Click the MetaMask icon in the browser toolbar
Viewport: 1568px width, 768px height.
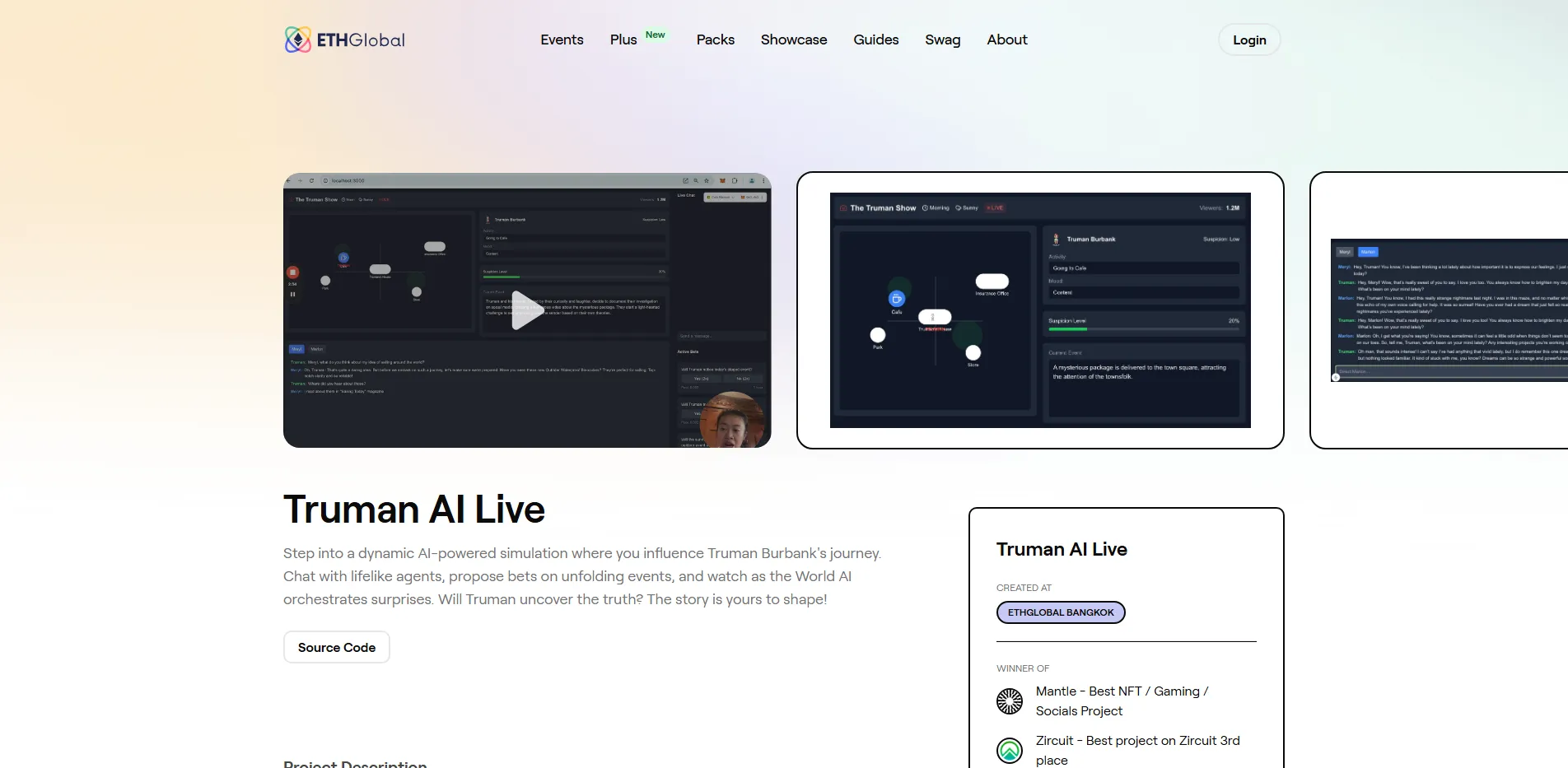721,181
